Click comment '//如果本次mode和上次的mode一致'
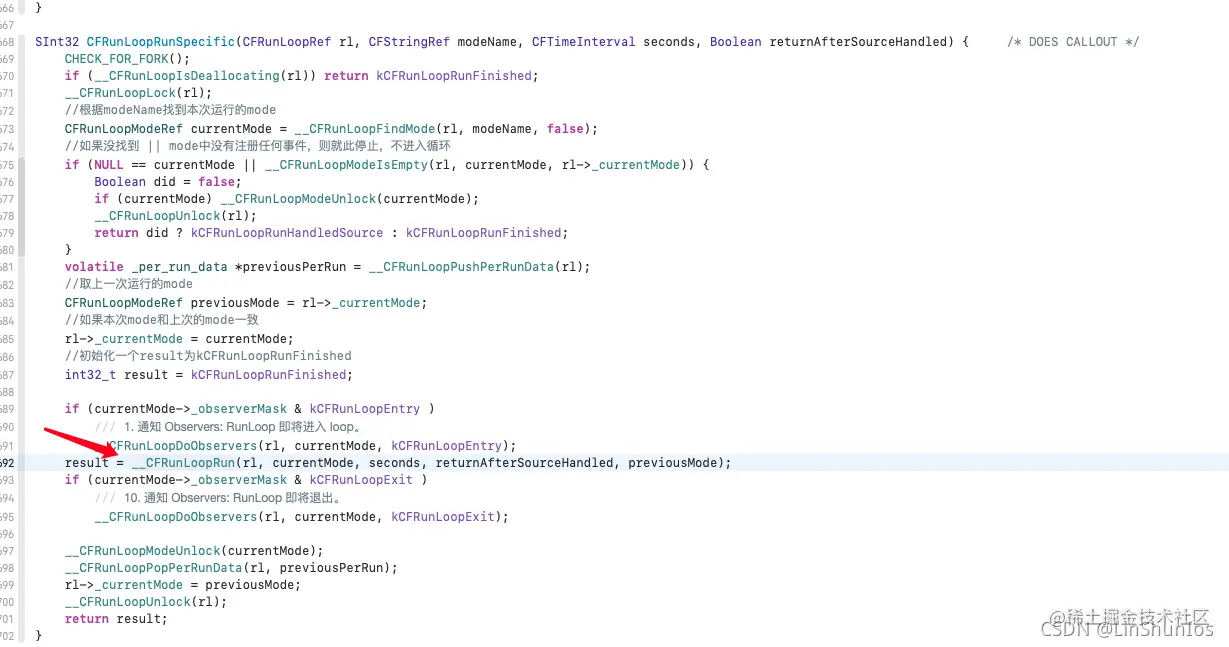Image resolution: width=1229 pixels, height=647 pixels. click(x=162, y=320)
